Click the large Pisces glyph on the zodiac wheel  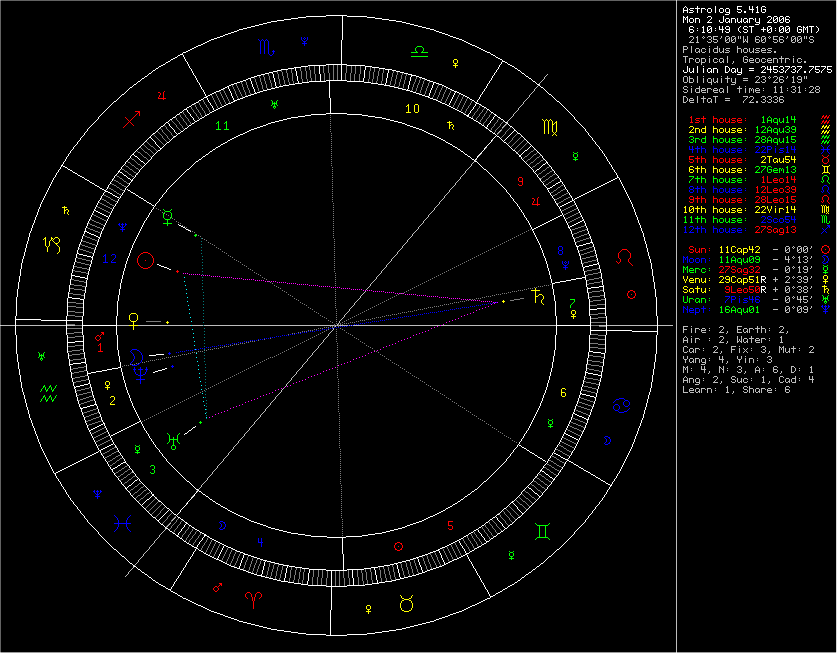coord(122,523)
